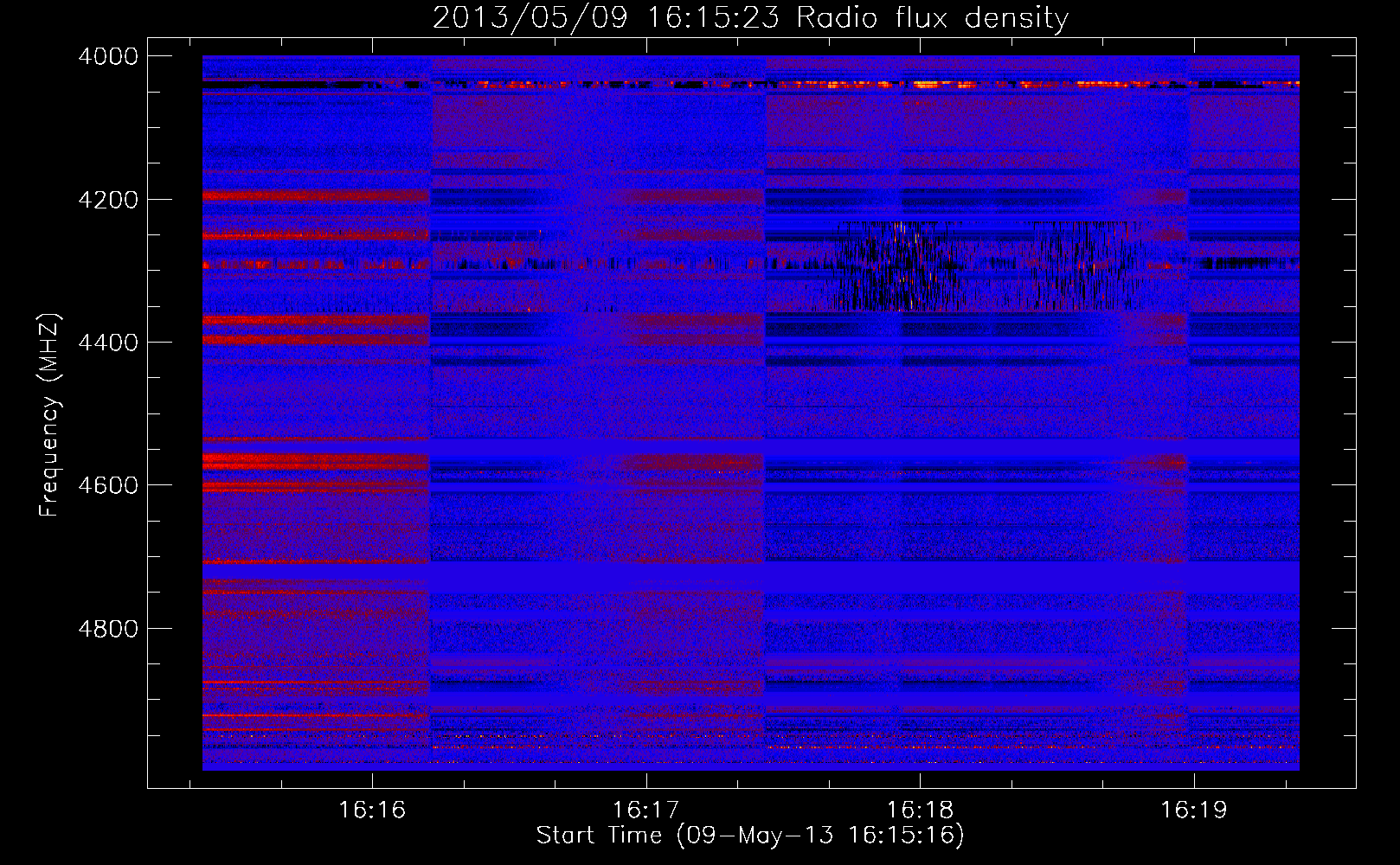1400x865 pixels.
Task: Click the 'Frequency (MHZ)' axis title
Action: click(49, 415)
